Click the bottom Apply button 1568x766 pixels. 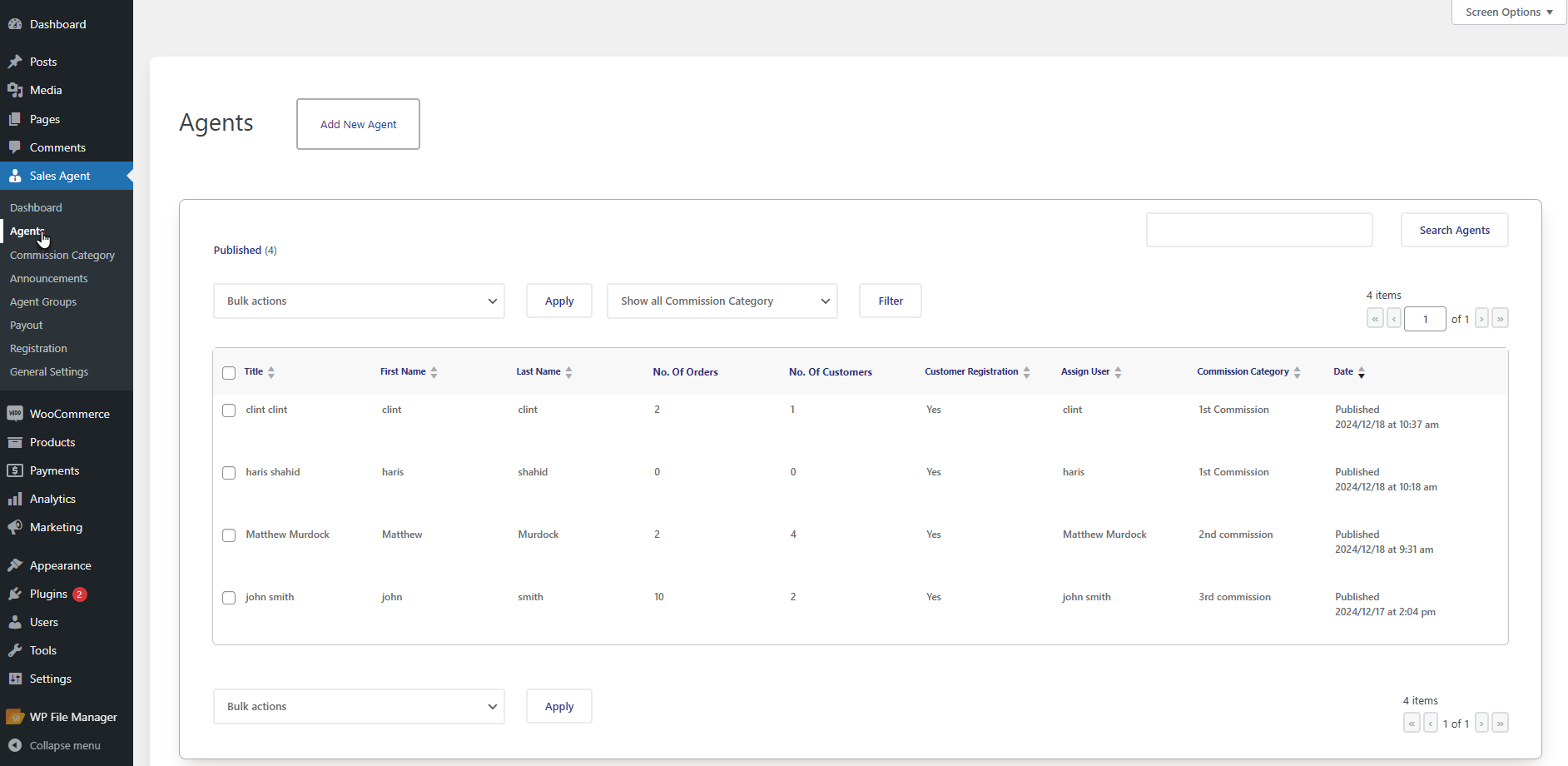click(559, 707)
